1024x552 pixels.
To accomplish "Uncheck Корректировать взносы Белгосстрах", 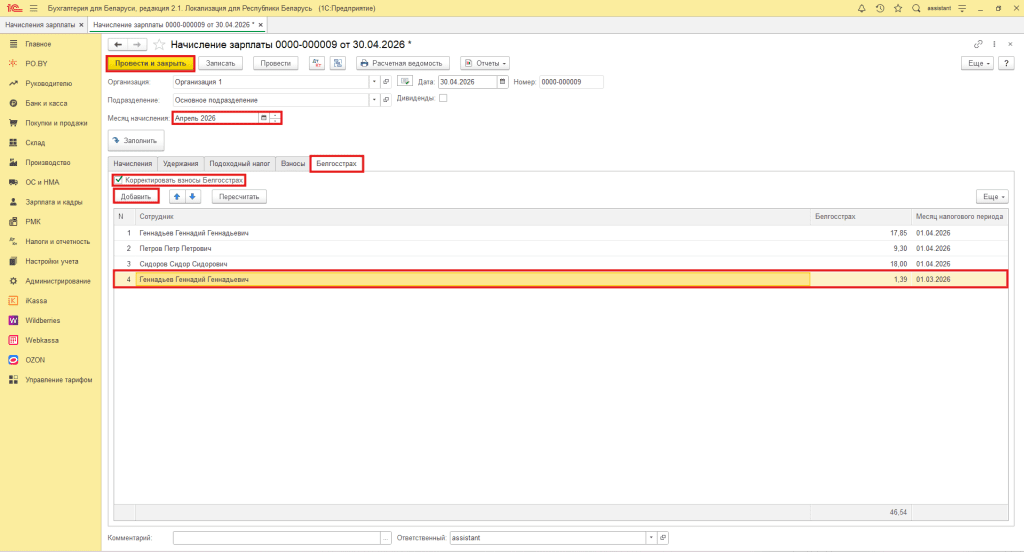I will tap(119, 180).
